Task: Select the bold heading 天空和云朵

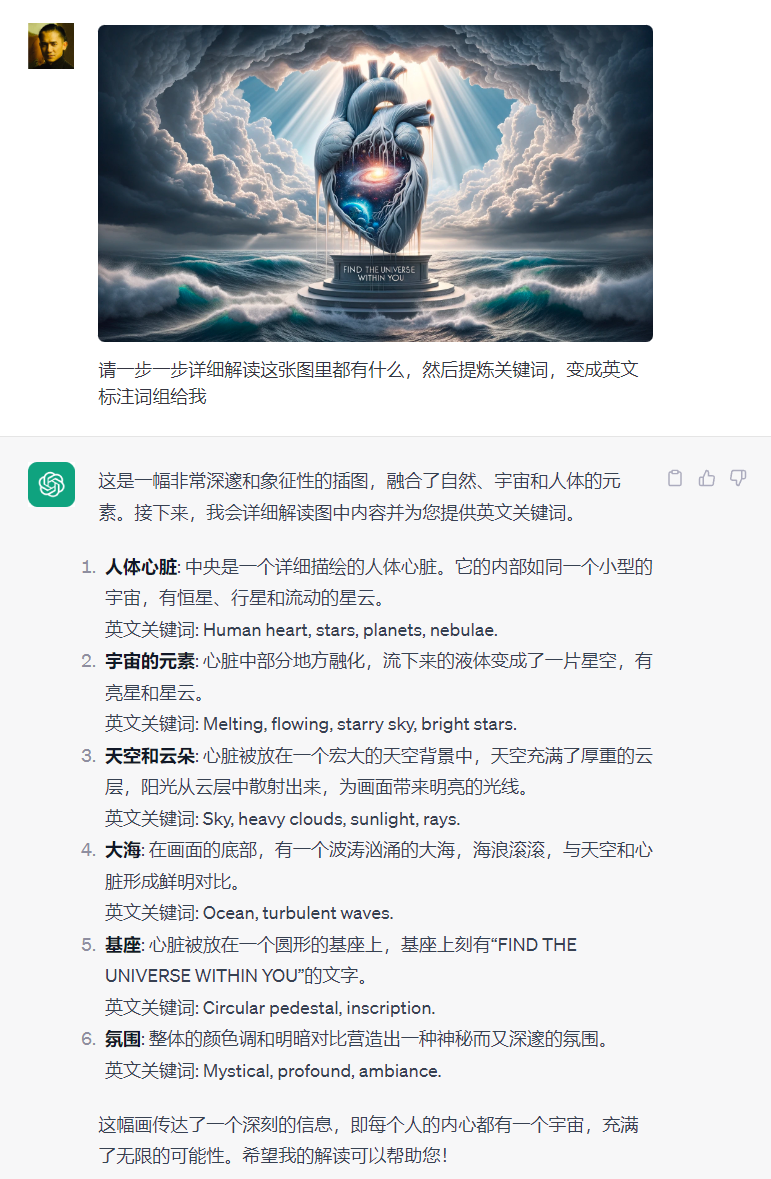Action: click(x=150, y=756)
